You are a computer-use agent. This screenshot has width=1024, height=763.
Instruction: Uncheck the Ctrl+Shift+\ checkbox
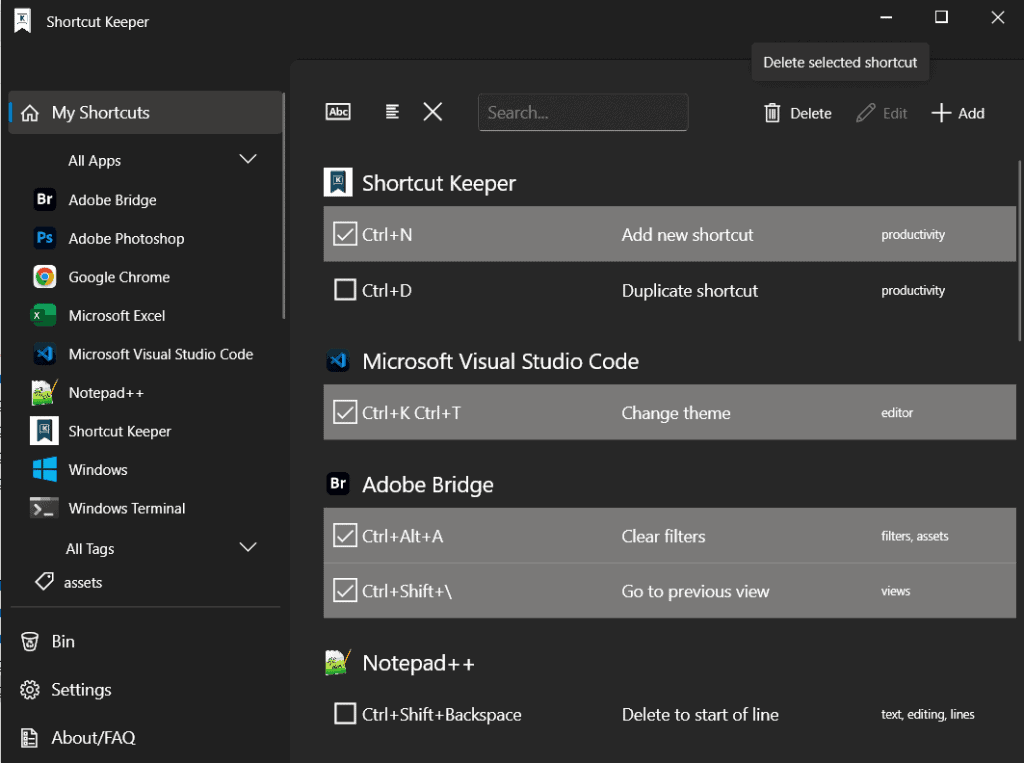[x=345, y=591]
